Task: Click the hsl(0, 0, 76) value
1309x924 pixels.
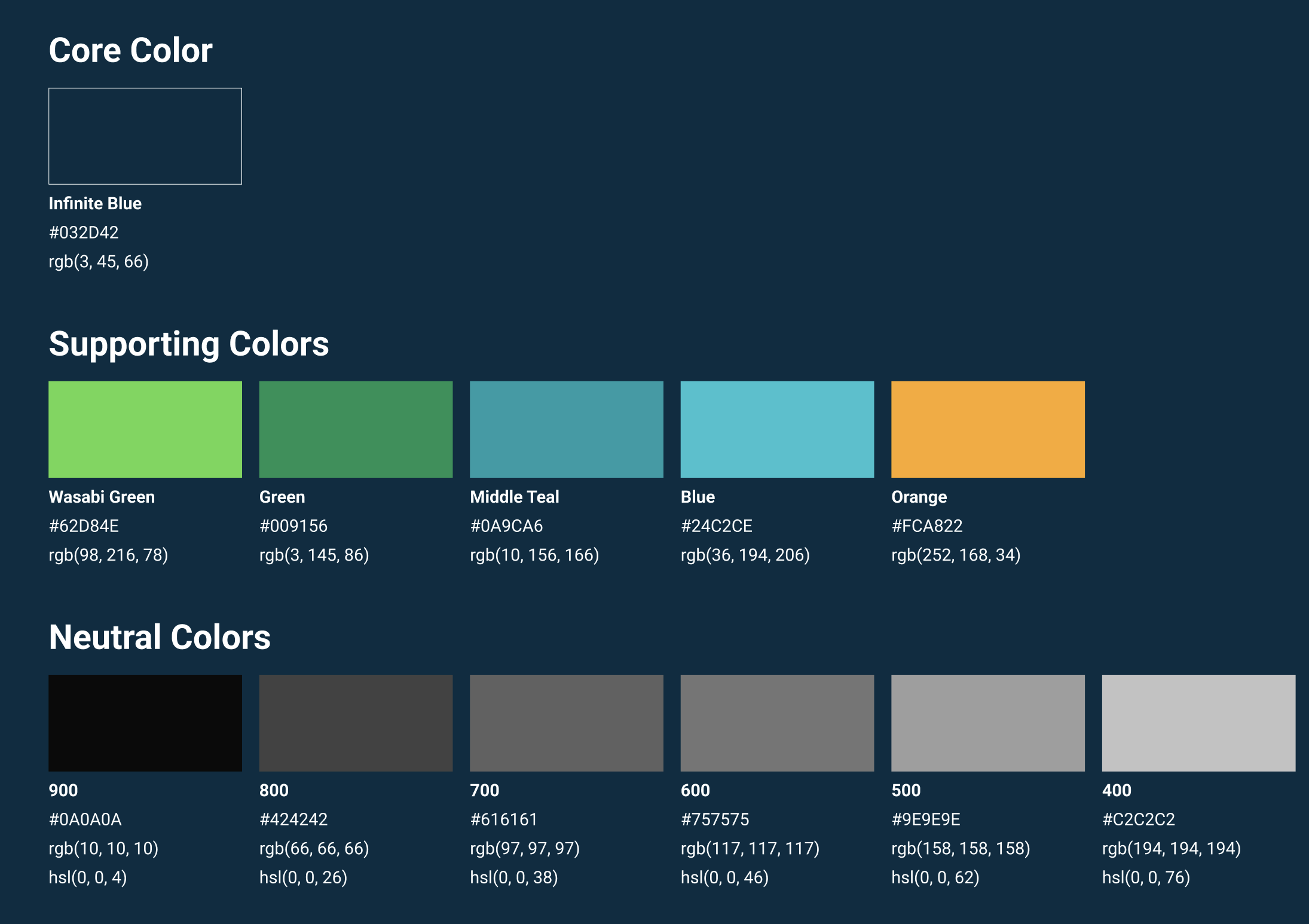Action: click(x=1146, y=878)
